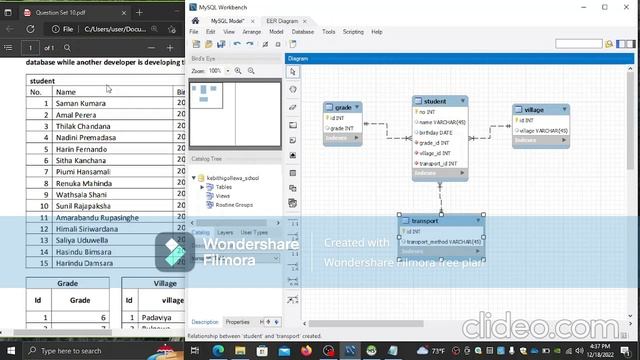Switch to the EER Diagram tab
The height and width of the screenshot is (360, 640).
(282, 21)
